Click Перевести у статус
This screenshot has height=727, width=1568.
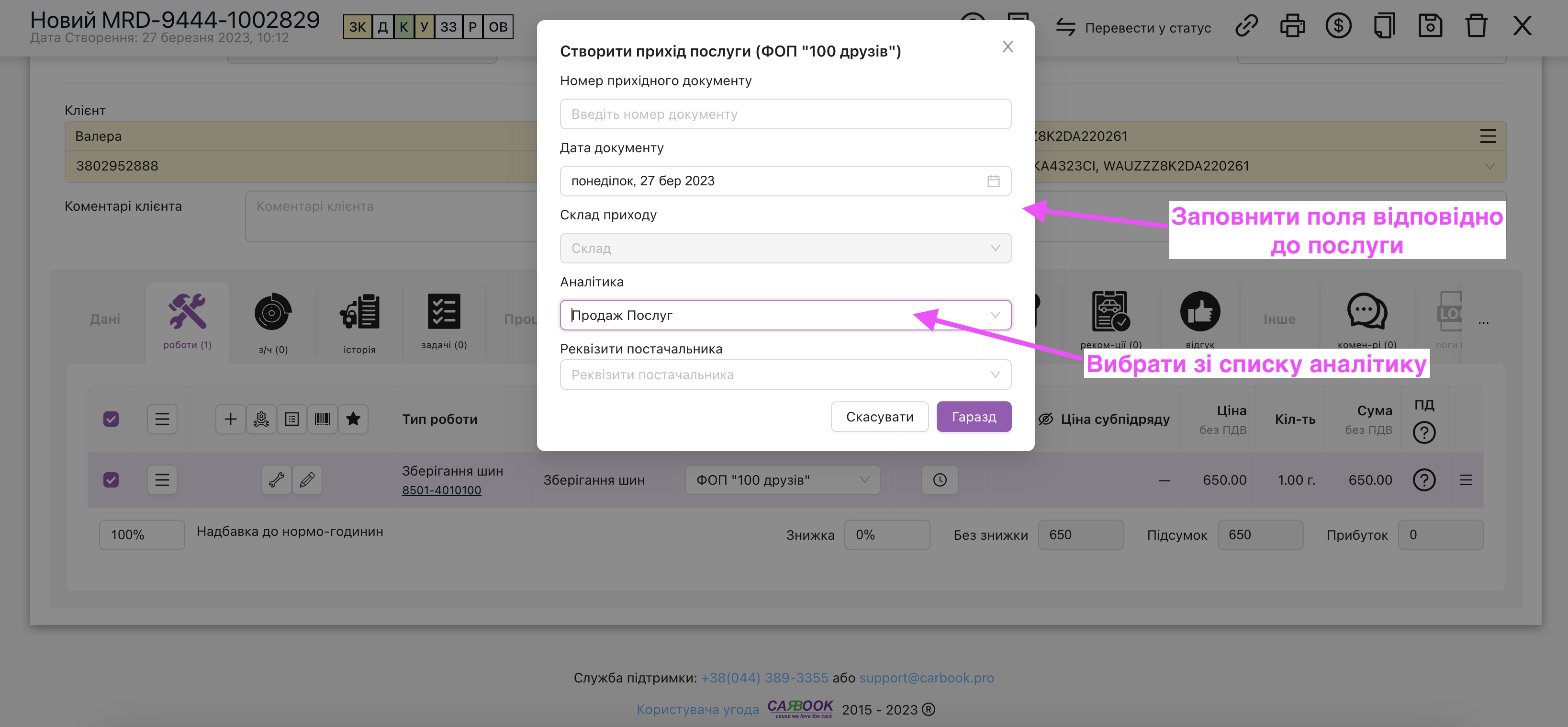point(1148,28)
